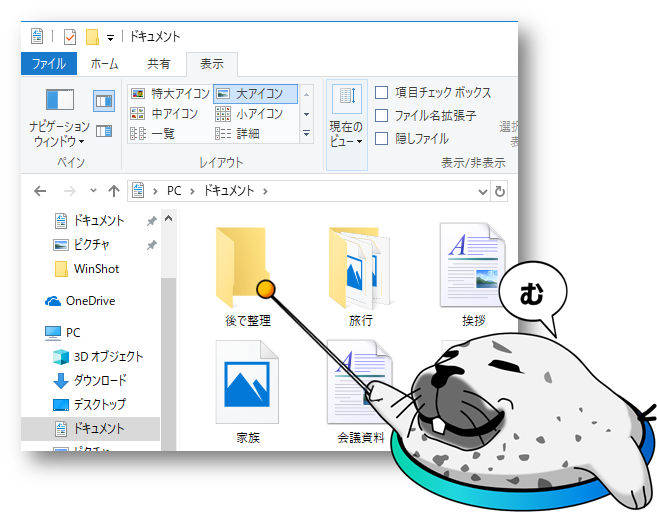Expand the chevron after ドキュメント in address bar

265,191
